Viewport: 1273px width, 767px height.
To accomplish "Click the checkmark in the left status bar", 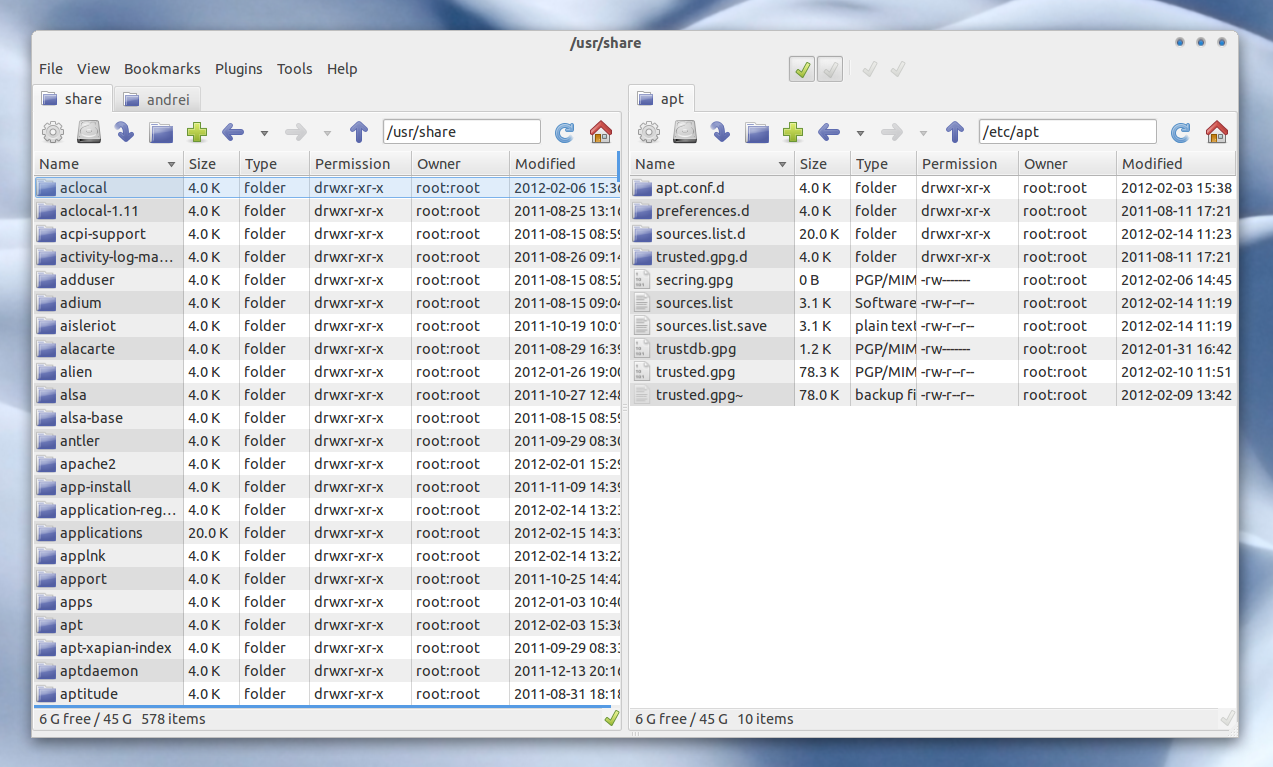I will click(x=611, y=718).
